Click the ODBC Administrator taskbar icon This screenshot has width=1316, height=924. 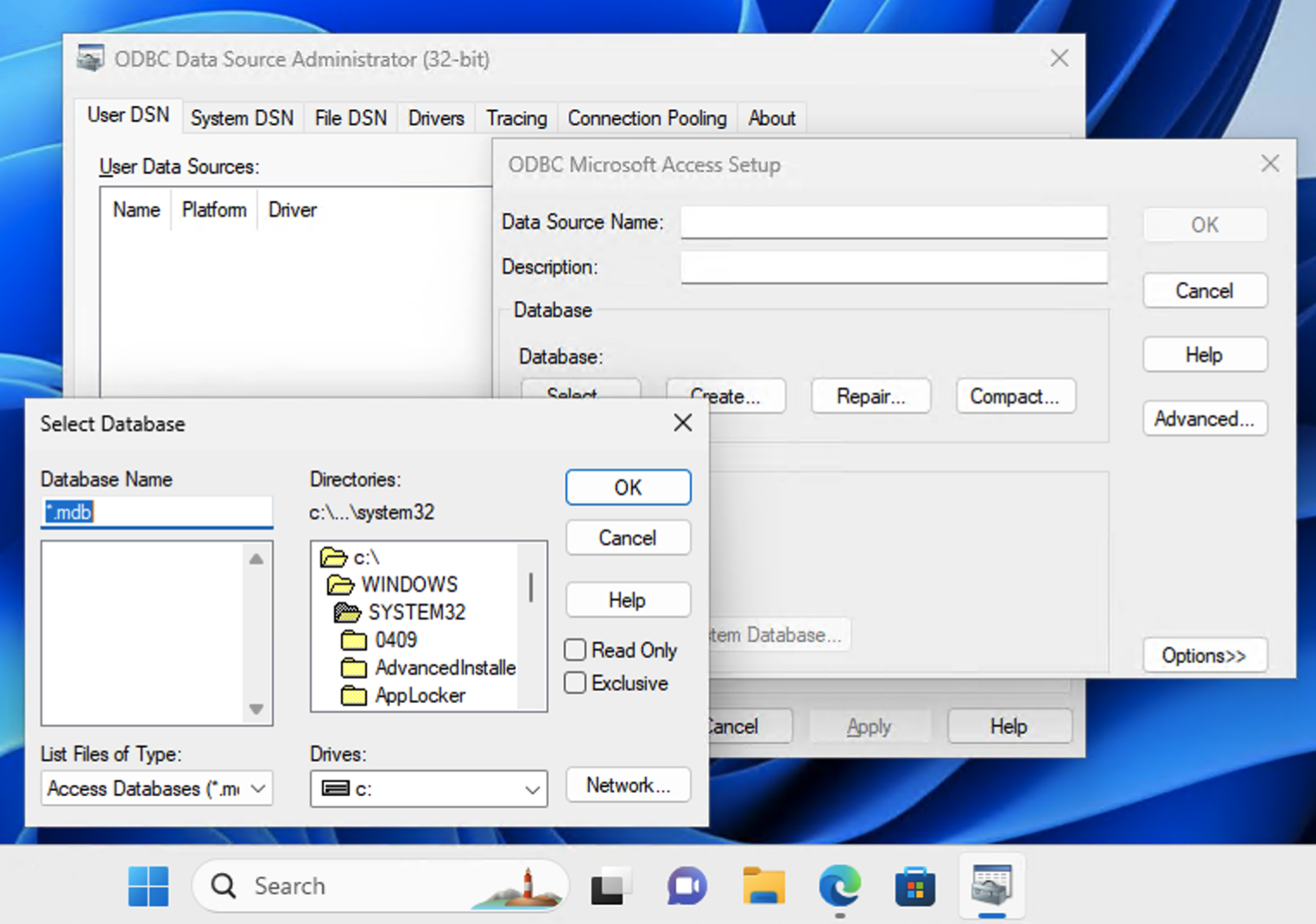coord(991,887)
